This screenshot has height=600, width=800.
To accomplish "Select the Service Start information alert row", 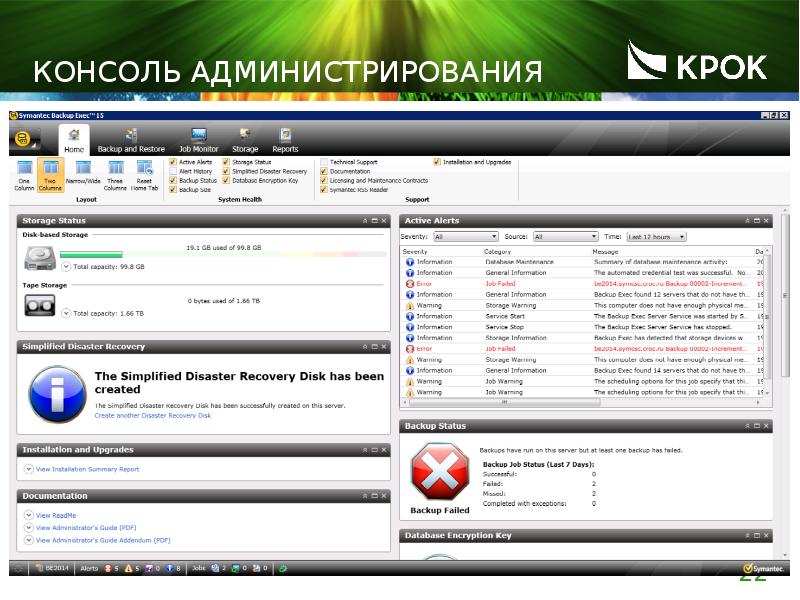I will 583,316.
